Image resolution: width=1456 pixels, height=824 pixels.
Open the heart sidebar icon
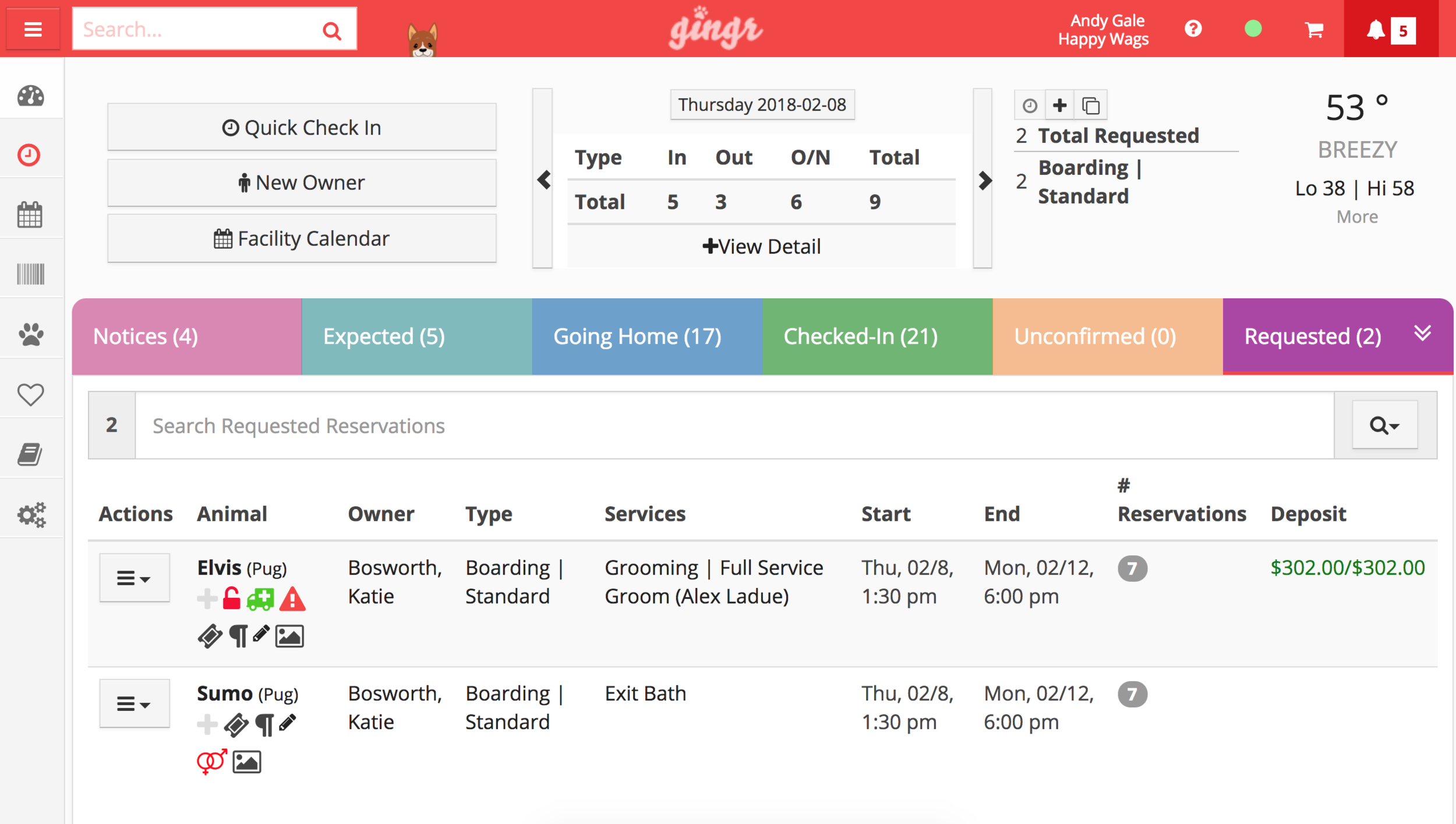pyautogui.click(x=30, y=395)
